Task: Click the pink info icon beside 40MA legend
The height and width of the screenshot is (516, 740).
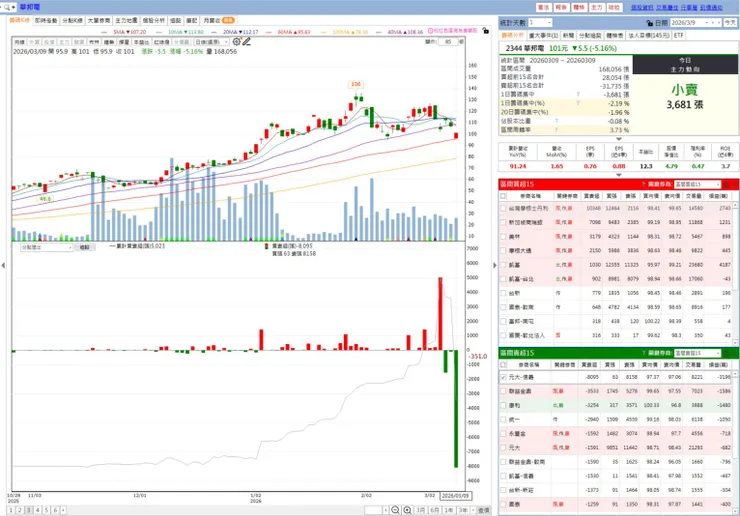Action: [430, 31]
